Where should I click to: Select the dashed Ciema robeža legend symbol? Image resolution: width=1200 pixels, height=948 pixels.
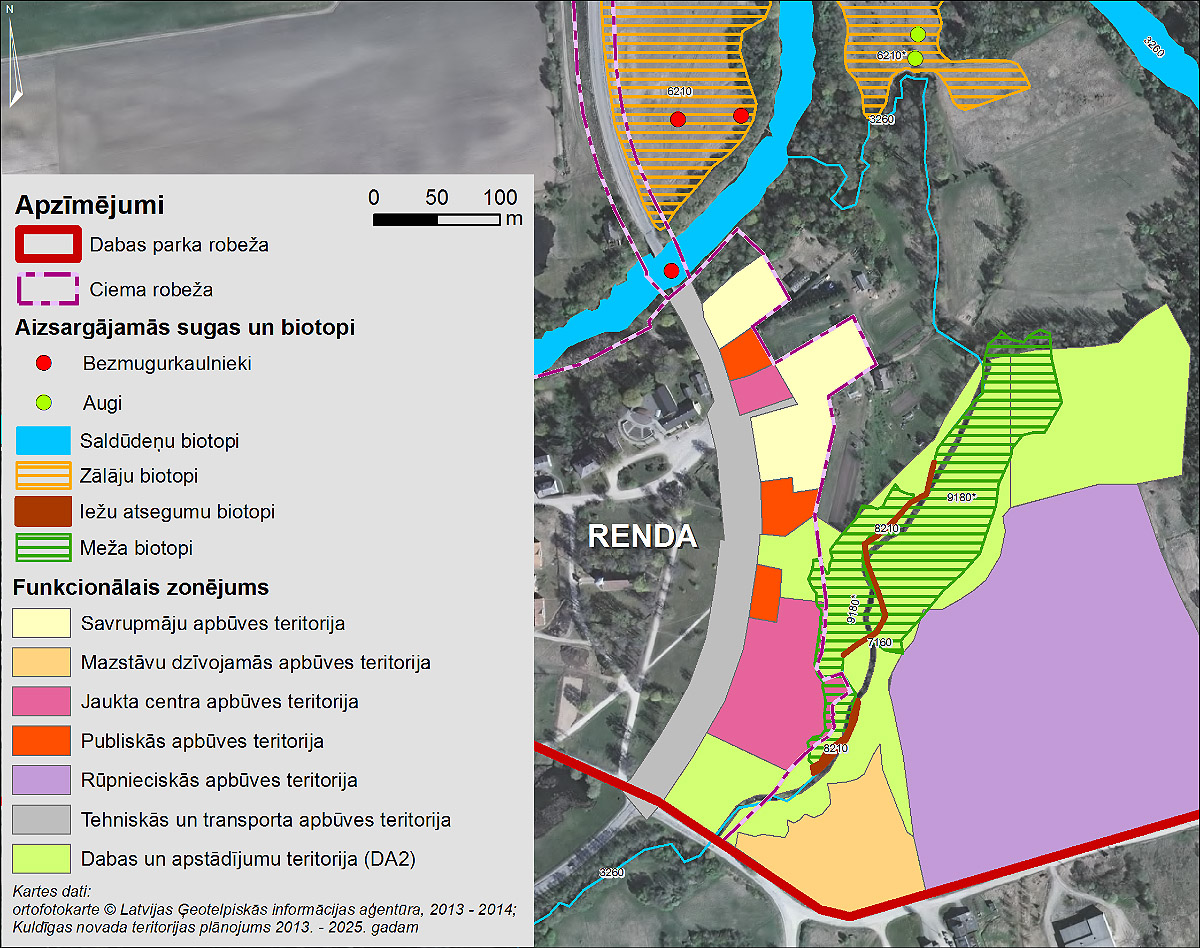[46, 289]
